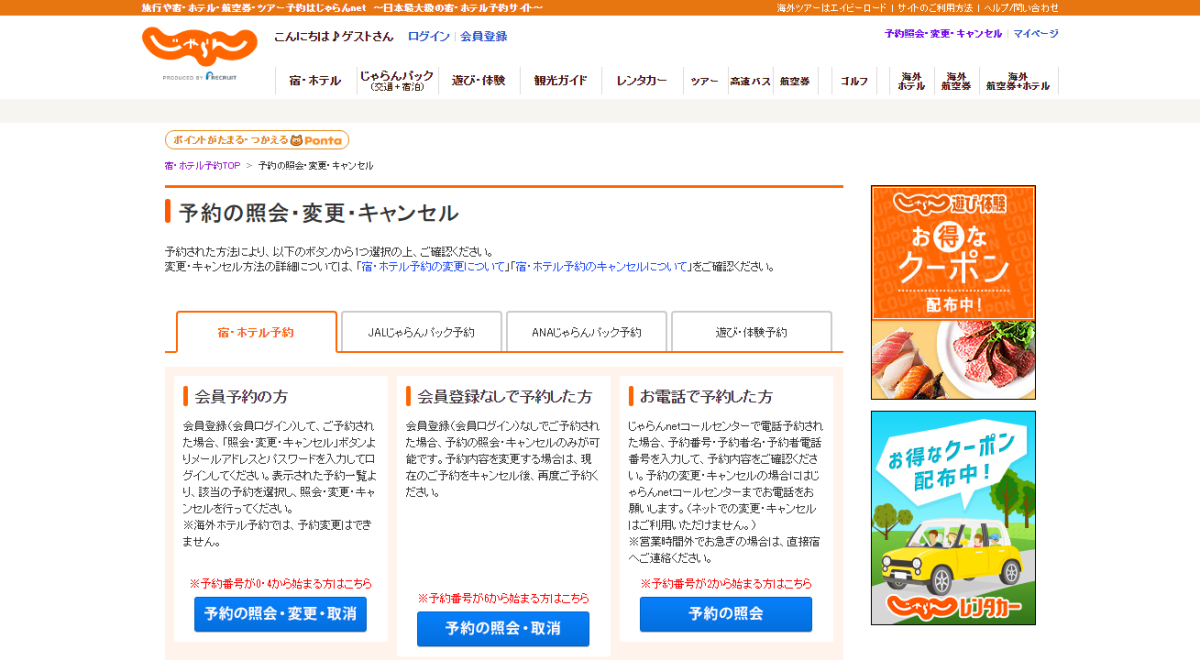Open マイページ link
This screenshot has width=1200, height=660.
click(x=1036, y=34)
